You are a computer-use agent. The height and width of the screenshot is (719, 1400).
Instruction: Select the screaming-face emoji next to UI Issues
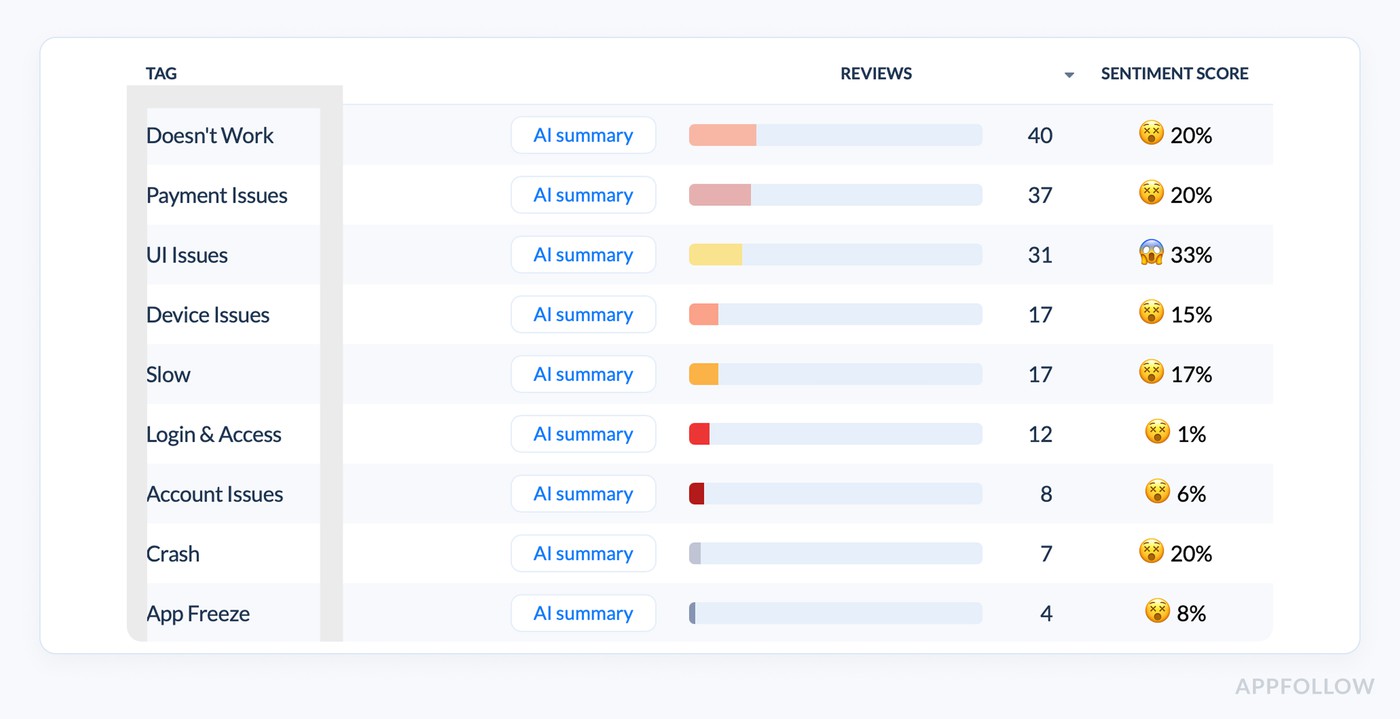click(x=1152, y=254)
